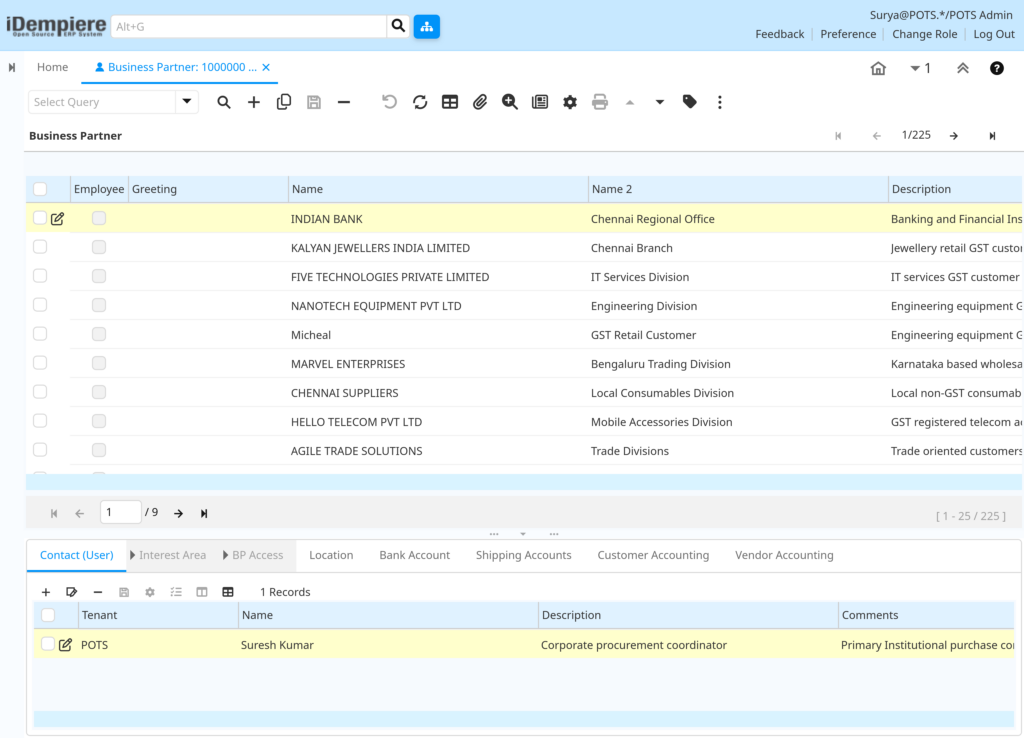Click Log Out
Image resolution: width=1024 pixels, height=738 pixels.
tap(994, 34)
